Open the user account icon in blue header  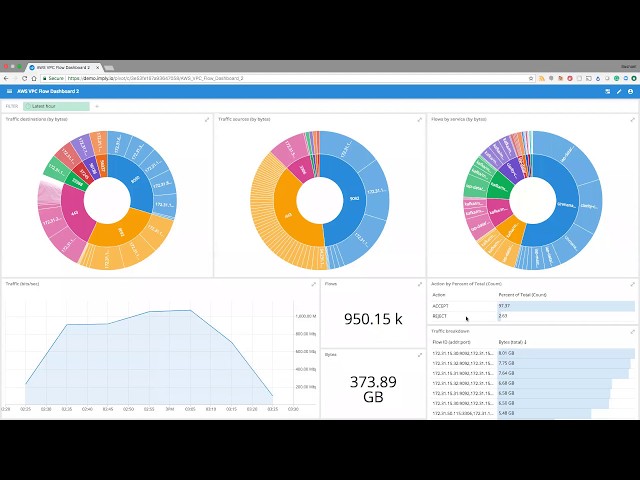pos(630,91)
